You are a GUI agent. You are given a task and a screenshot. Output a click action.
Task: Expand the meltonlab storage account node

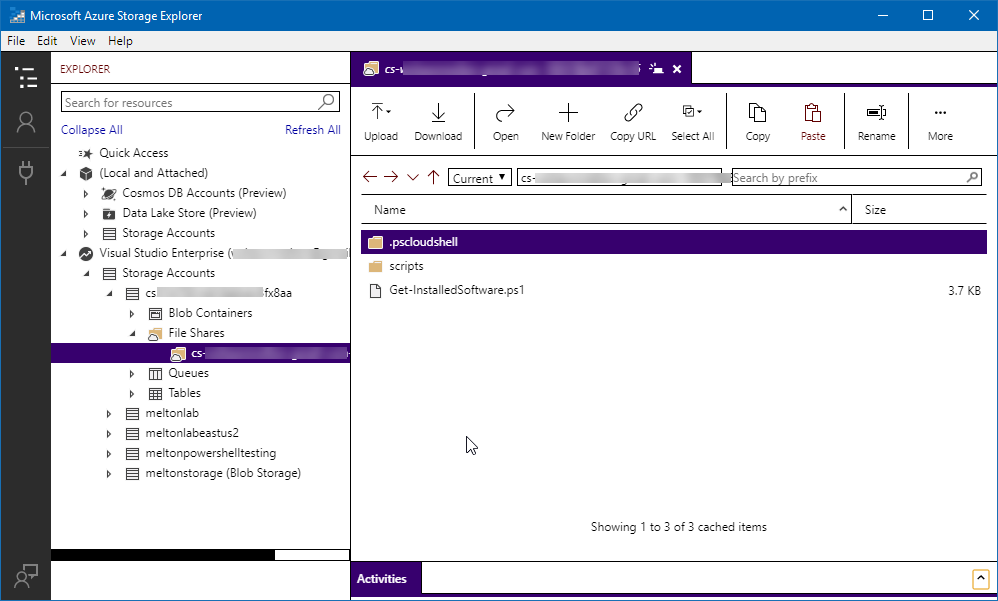(x=110, y=413)
